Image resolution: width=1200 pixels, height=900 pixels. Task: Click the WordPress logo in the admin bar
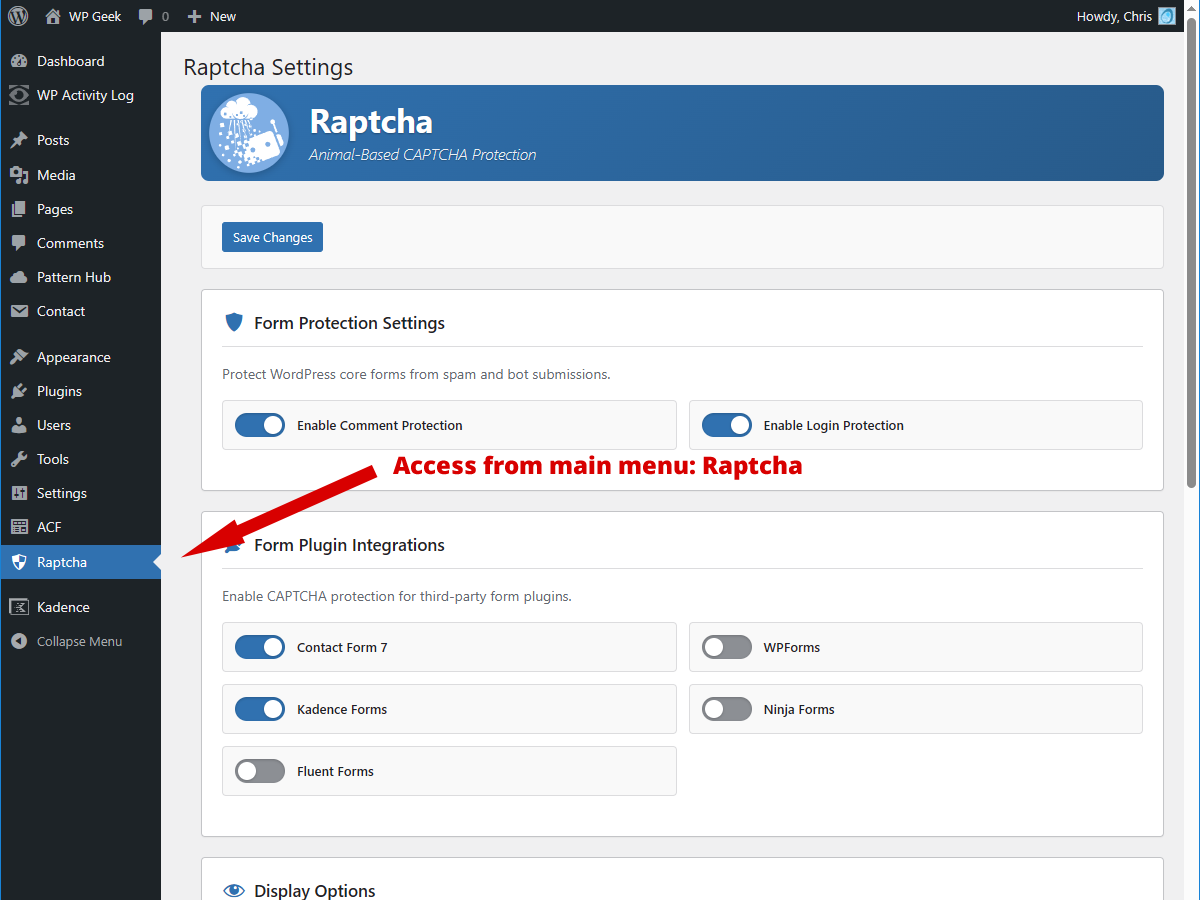[x=17, y=16]
